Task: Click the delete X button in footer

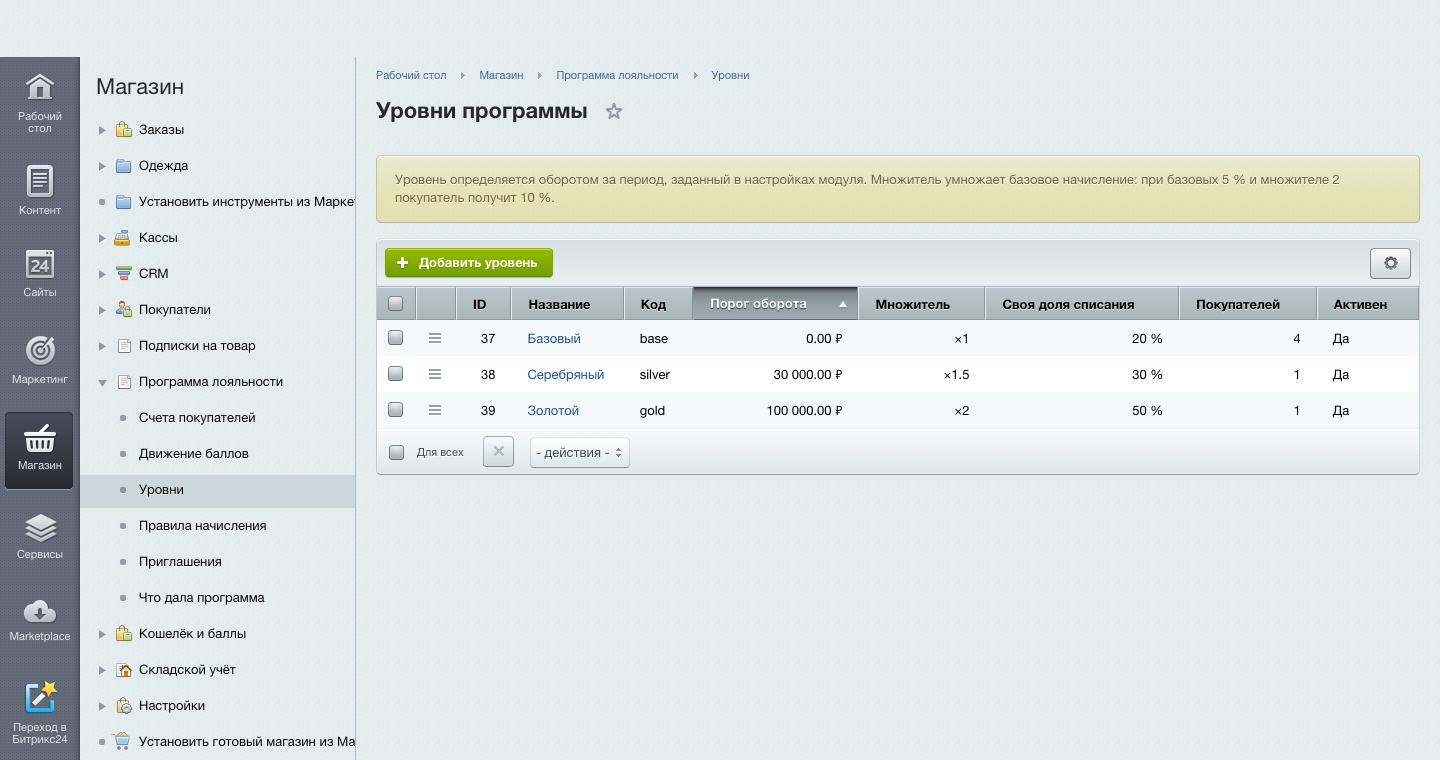Action: pyautogui.click(x=498, y=452)
